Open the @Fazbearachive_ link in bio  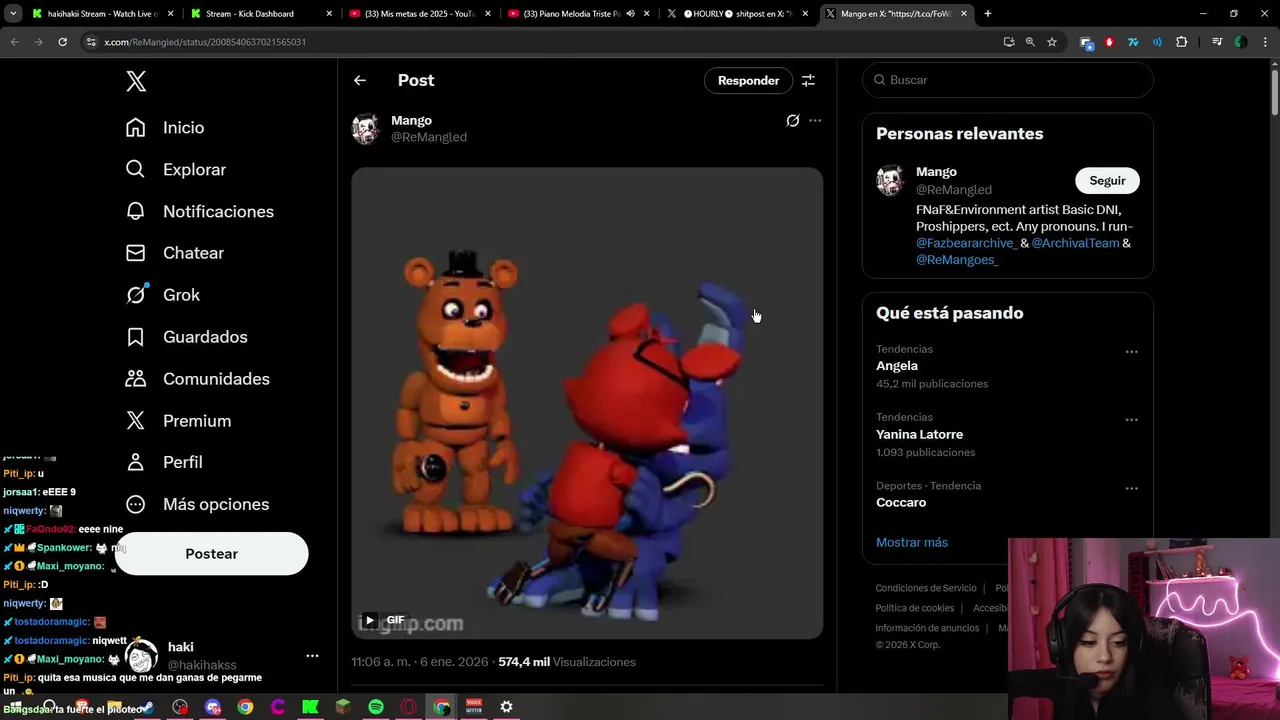[966, 243]
